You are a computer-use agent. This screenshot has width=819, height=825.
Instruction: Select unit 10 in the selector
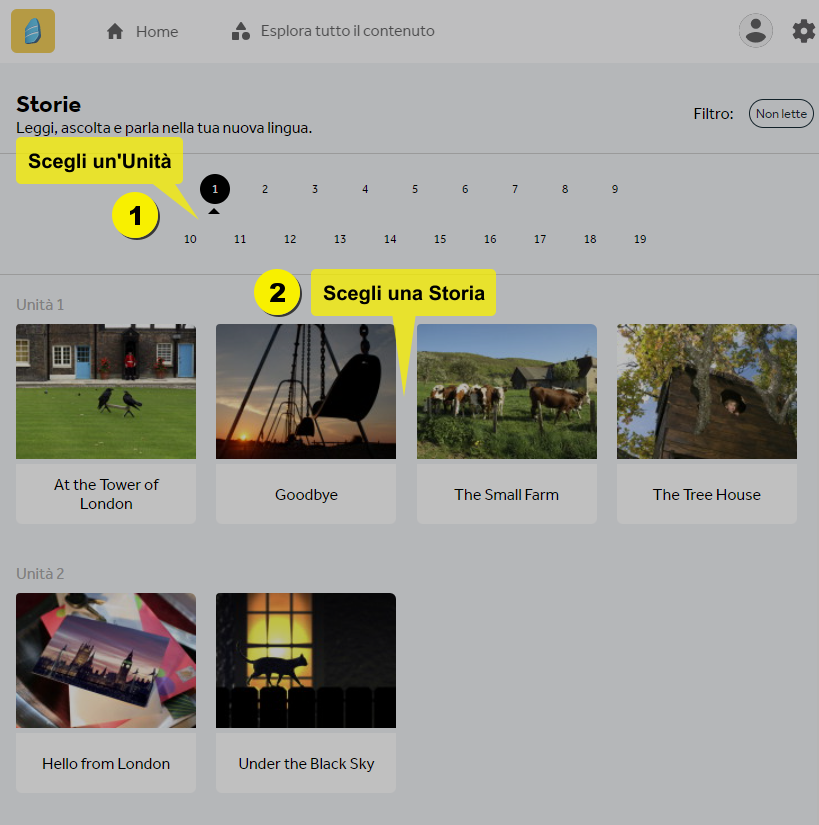[x=190, y=239]
